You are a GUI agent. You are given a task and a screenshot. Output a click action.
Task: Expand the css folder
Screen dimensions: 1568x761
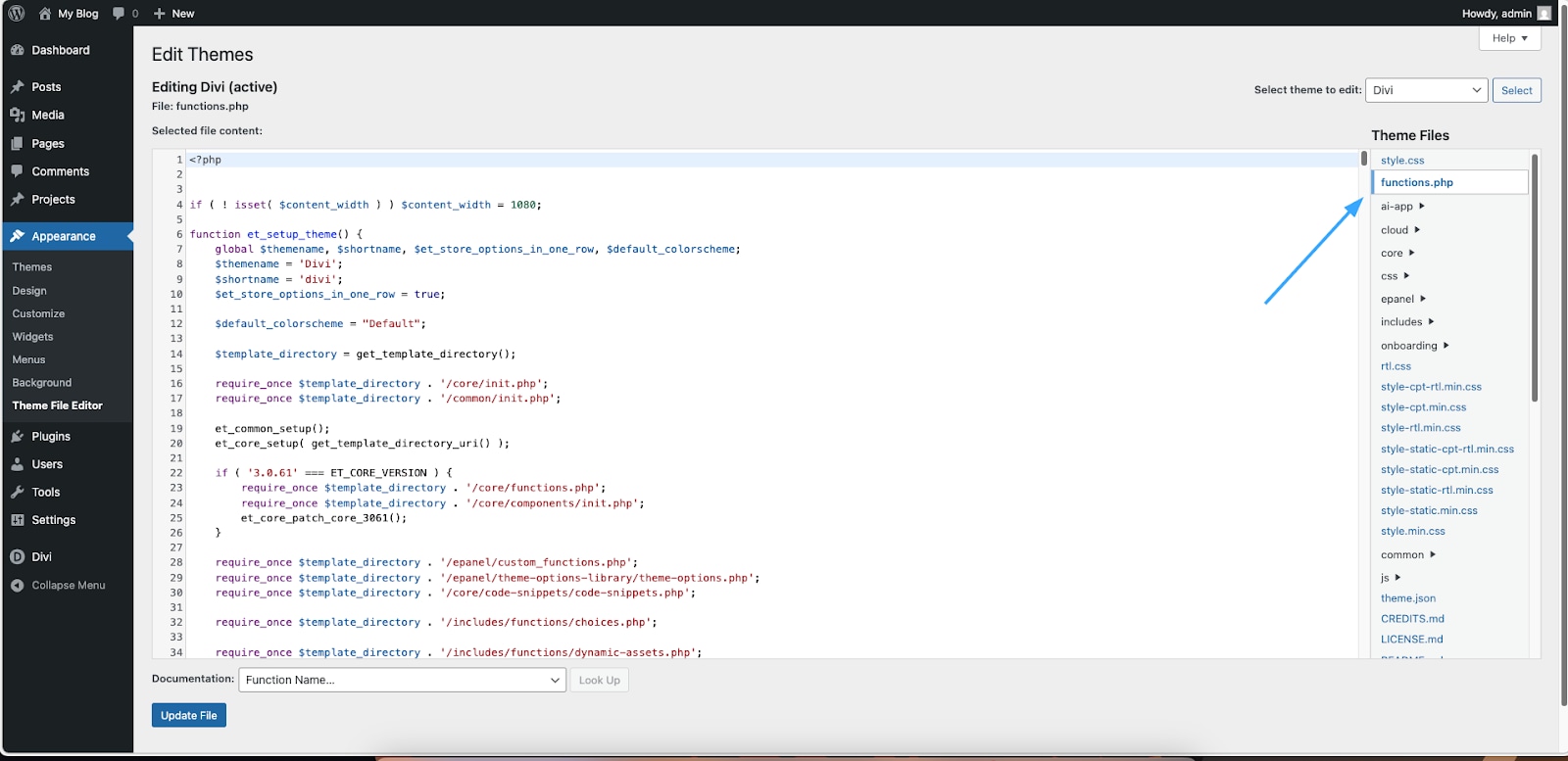(x=1395, y=276)
